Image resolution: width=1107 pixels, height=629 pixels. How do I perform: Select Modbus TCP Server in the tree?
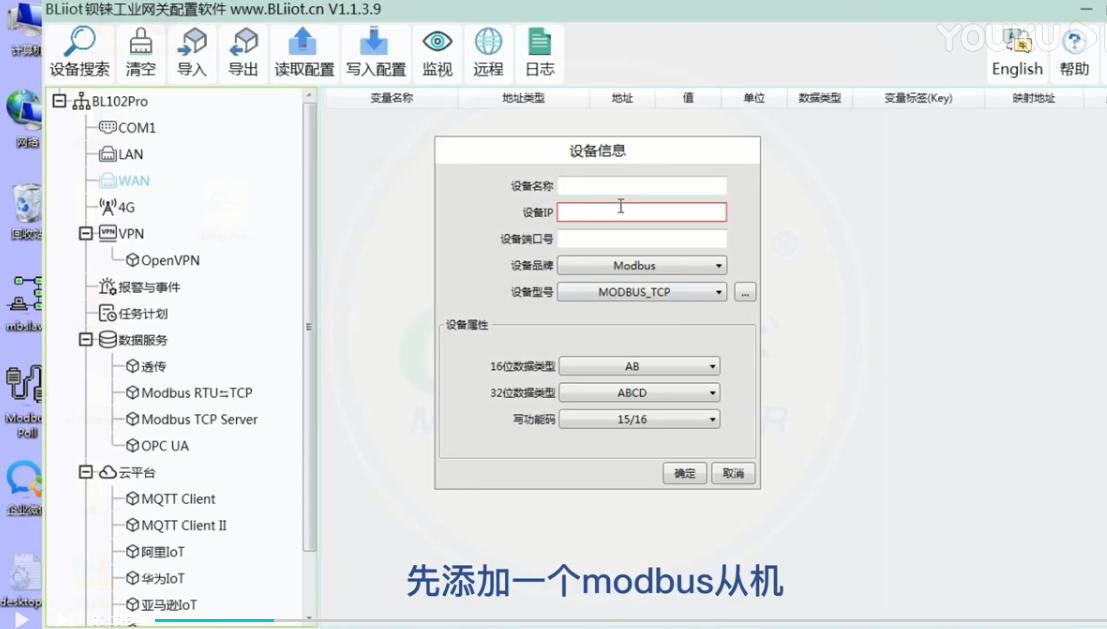click(198, 420)
